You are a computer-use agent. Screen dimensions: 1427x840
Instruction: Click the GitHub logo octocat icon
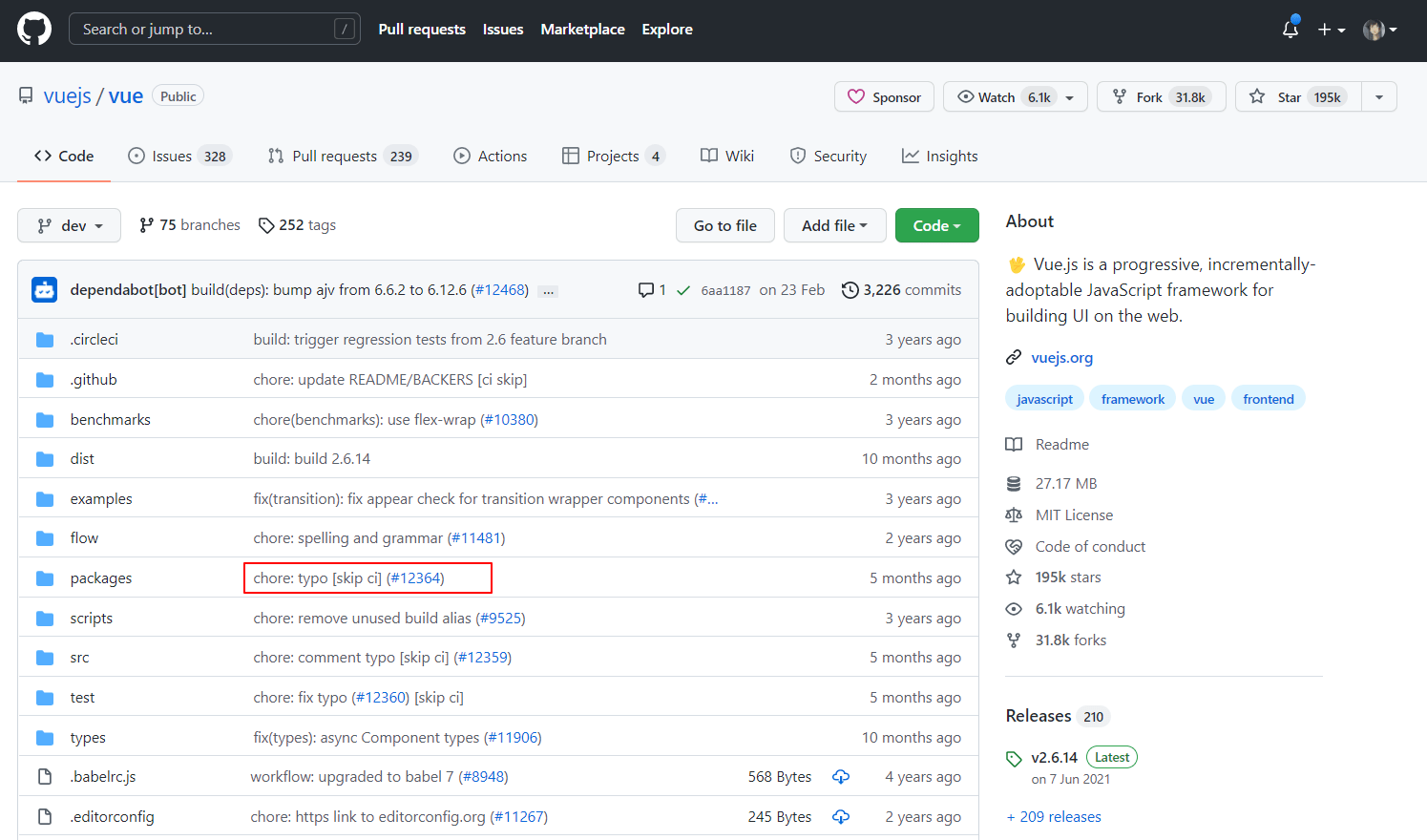pos(34,30)
